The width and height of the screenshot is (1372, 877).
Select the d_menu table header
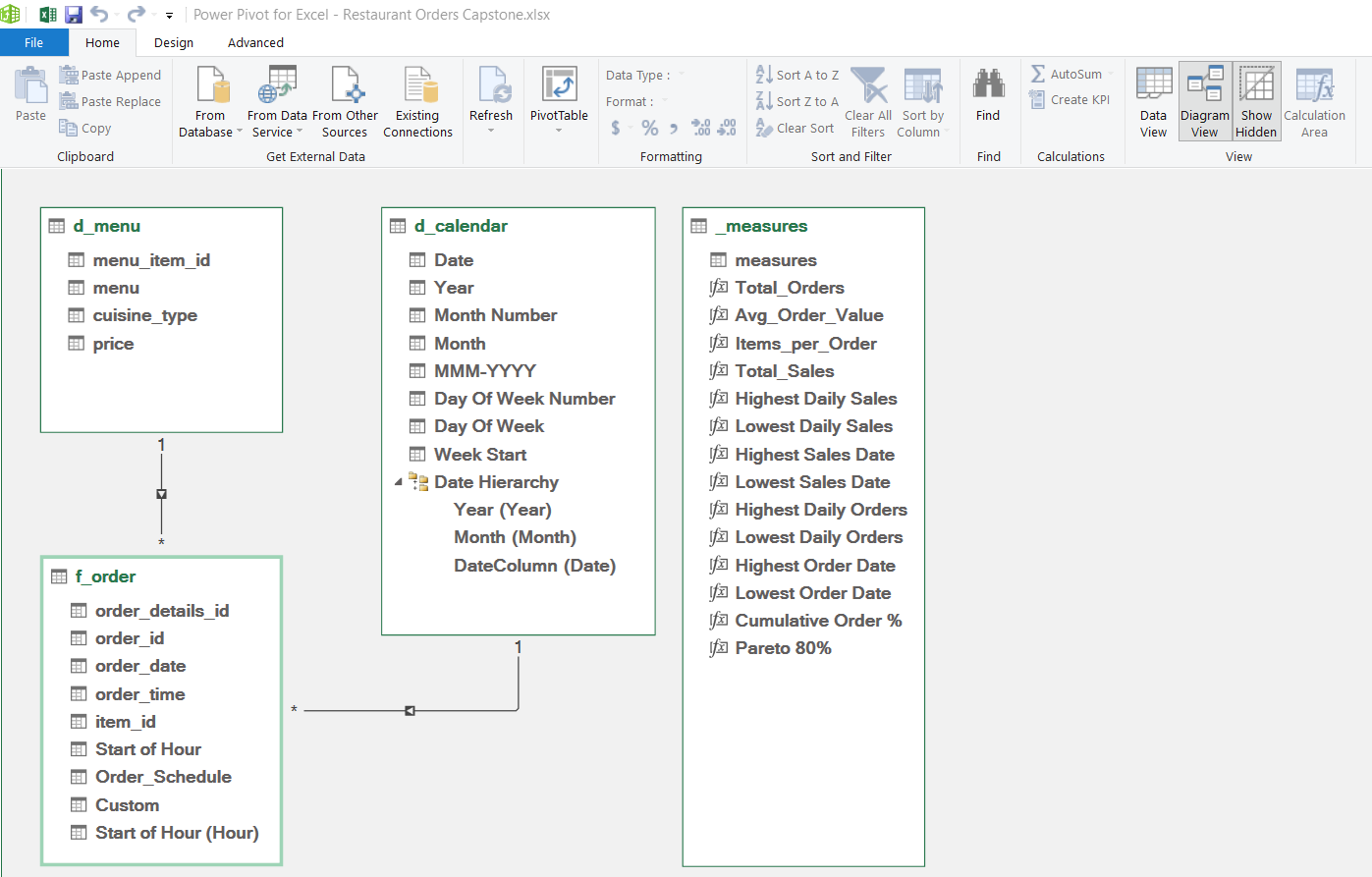coord(161,226)
